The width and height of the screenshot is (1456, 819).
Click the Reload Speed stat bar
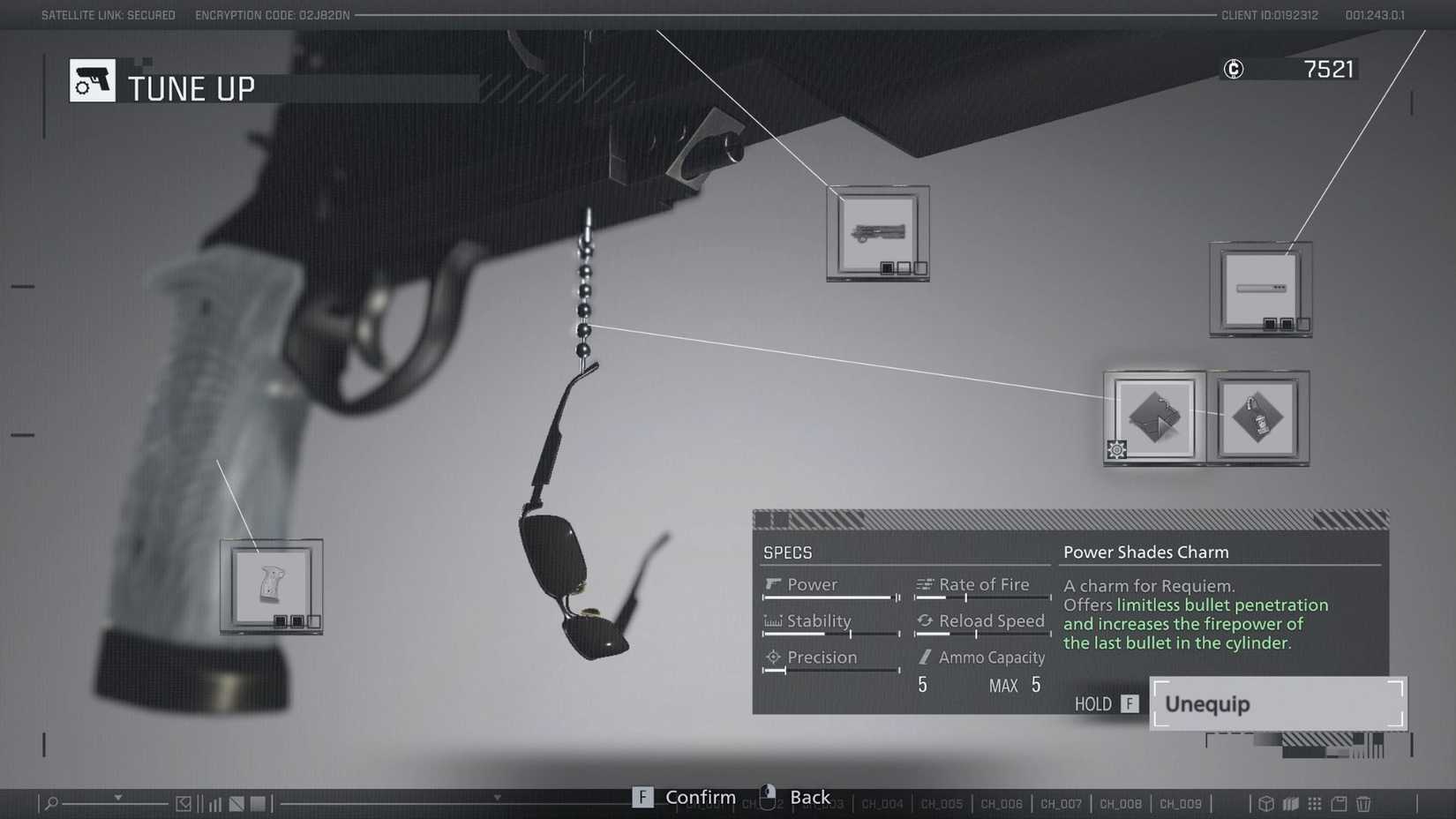981,634
